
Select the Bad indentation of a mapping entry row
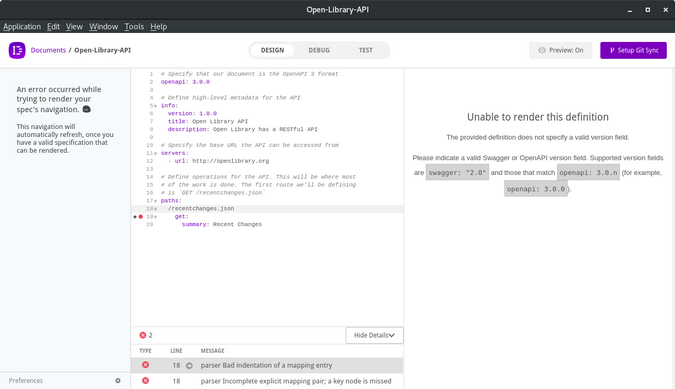tap(267, 365)
